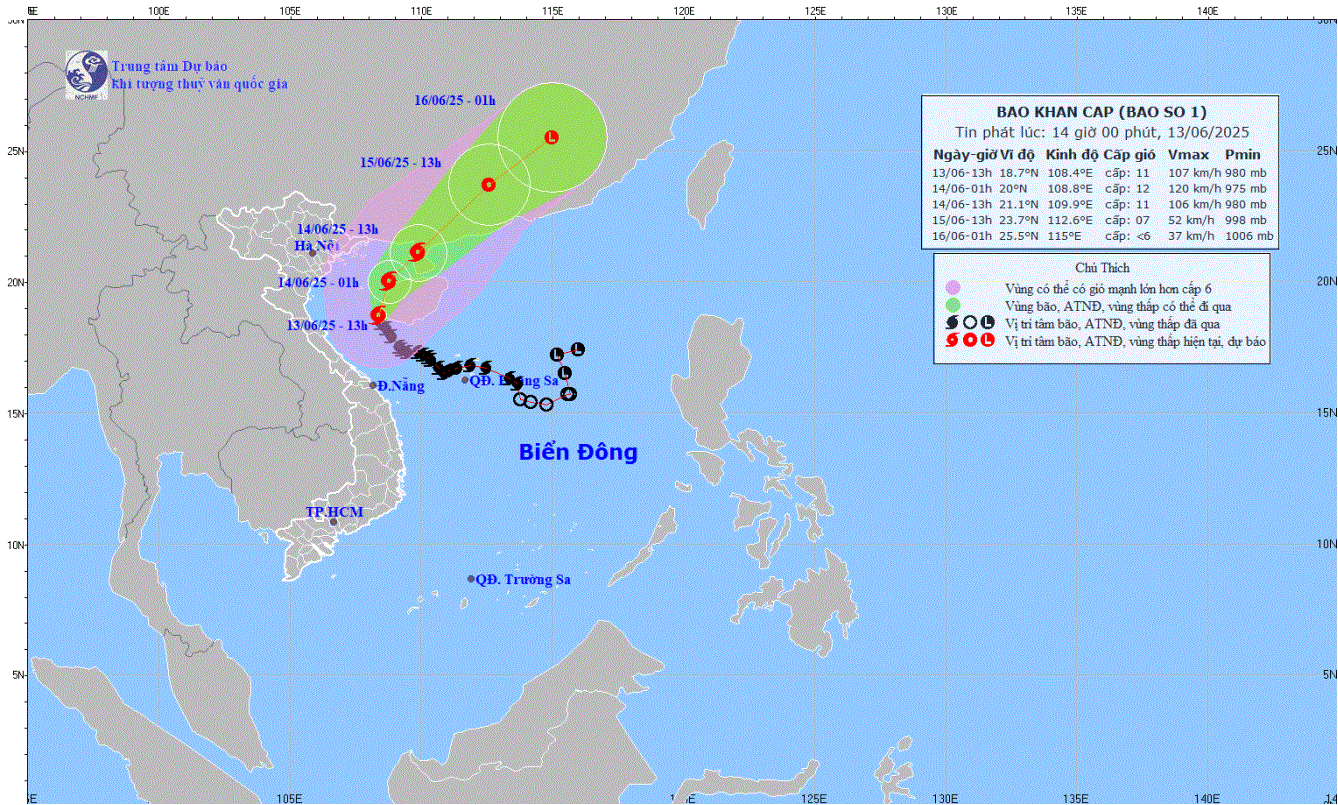Click the '112.6°E' longitude cell
The width and height of the screenshot is (1338, 805).
point(1069,220)
